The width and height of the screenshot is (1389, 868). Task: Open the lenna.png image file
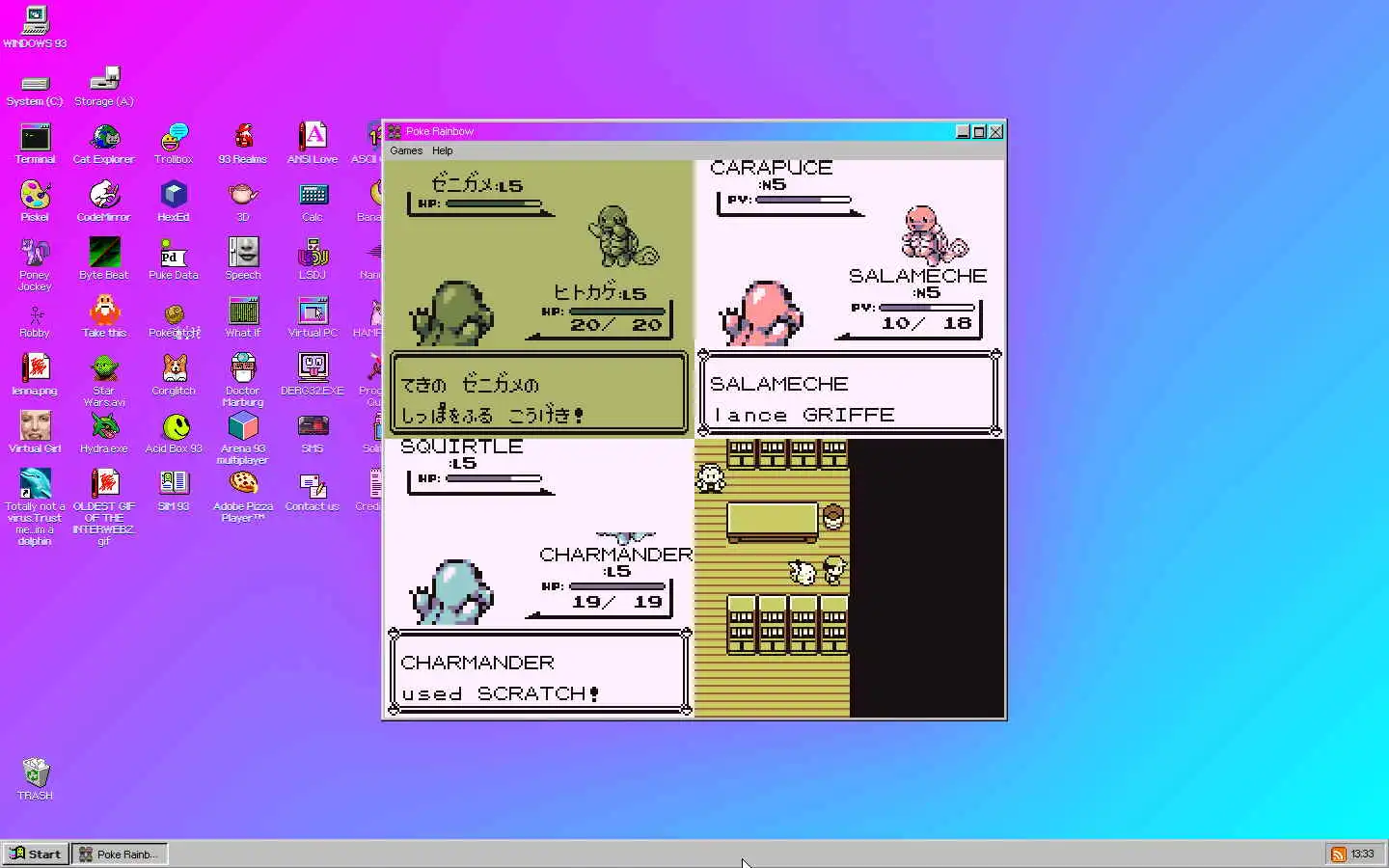[x=35, y=375]
